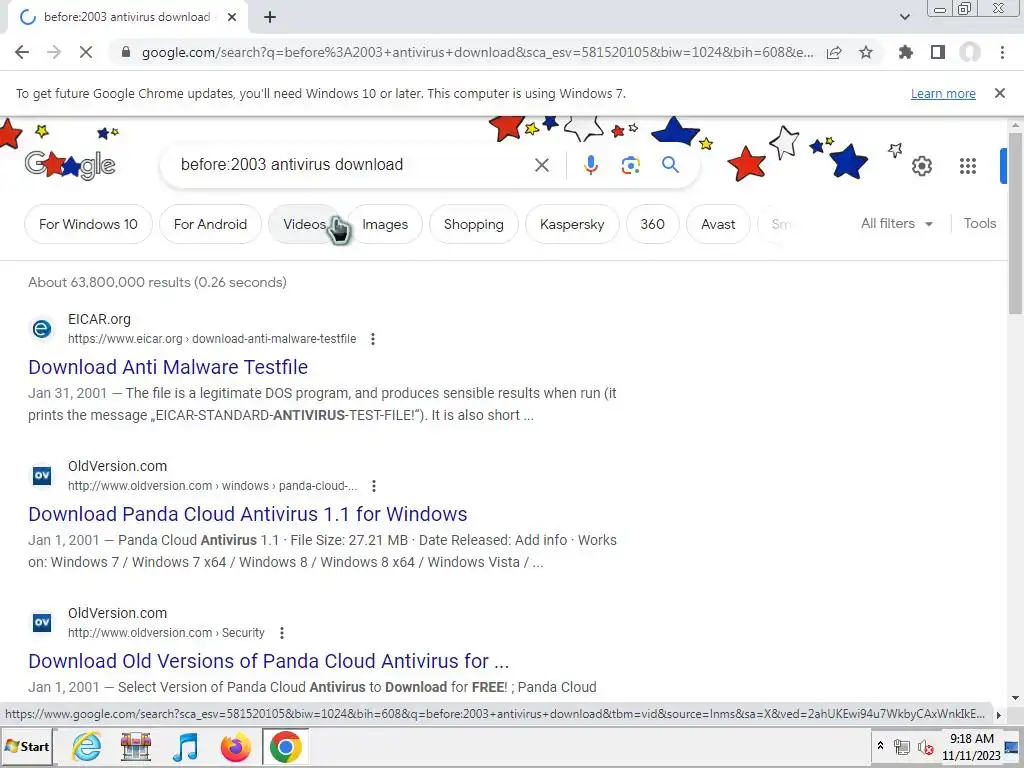Stop loading the page
The width and height of the screenshot is (1024, 768).
coord(86,52)
